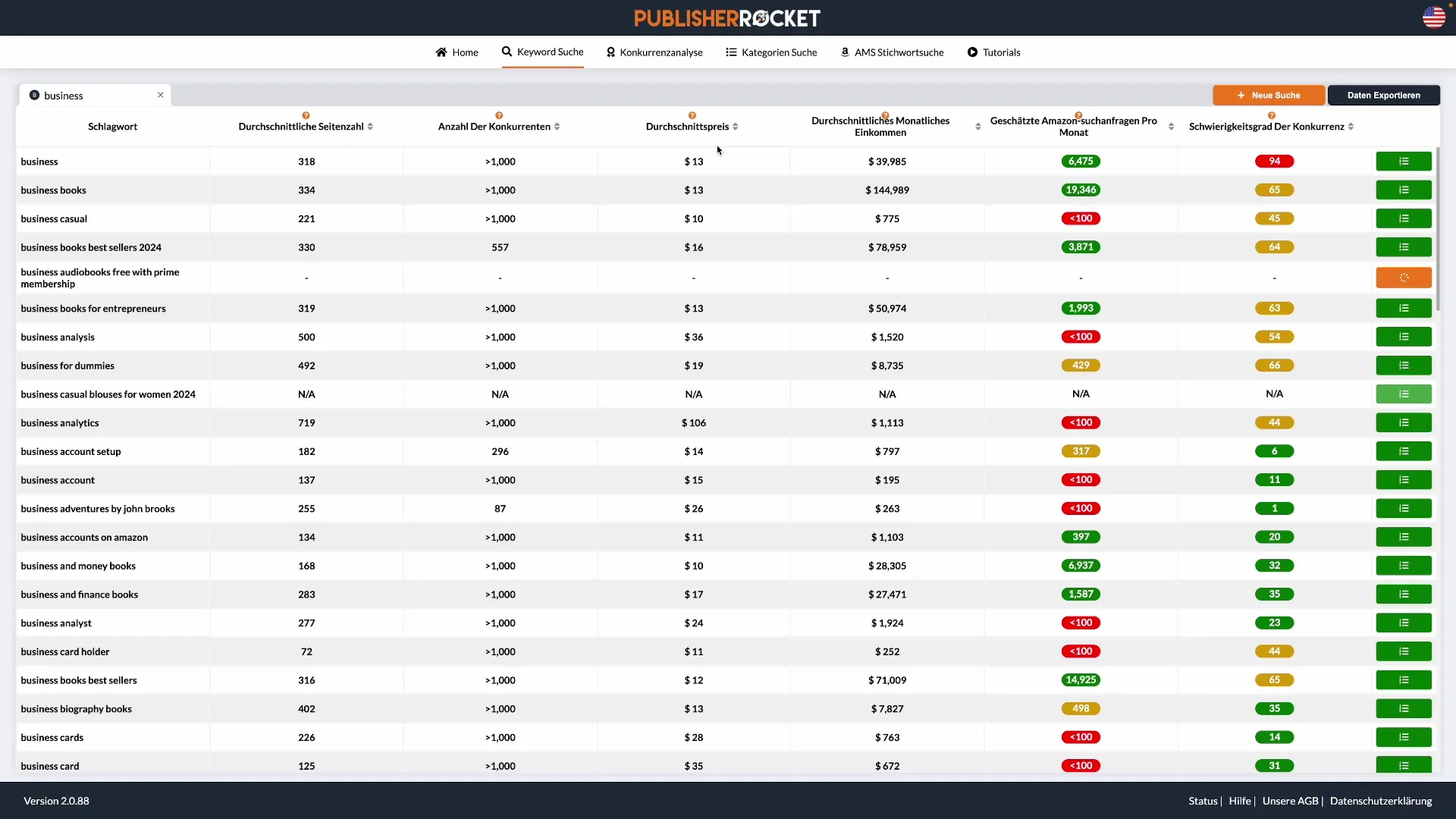Open competitor list for business cards row

(x=1403, y=737)
